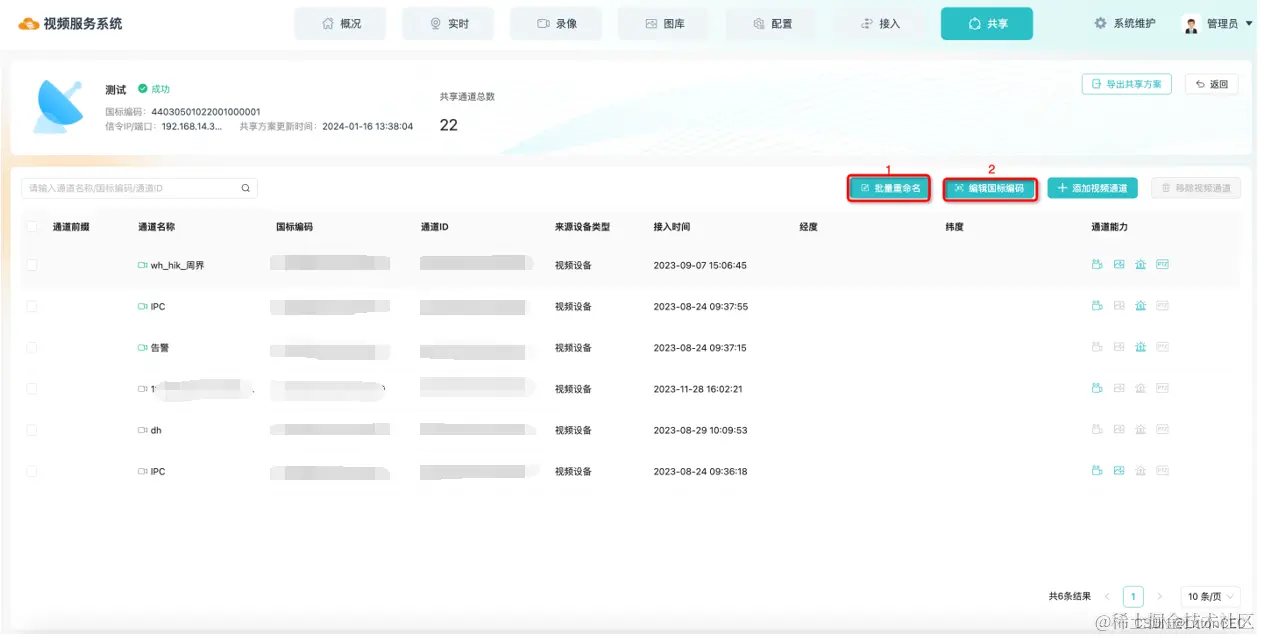
Task: Click camera capability icon in 09:37:55 IPC row
Action: (x=1097, y=306)
